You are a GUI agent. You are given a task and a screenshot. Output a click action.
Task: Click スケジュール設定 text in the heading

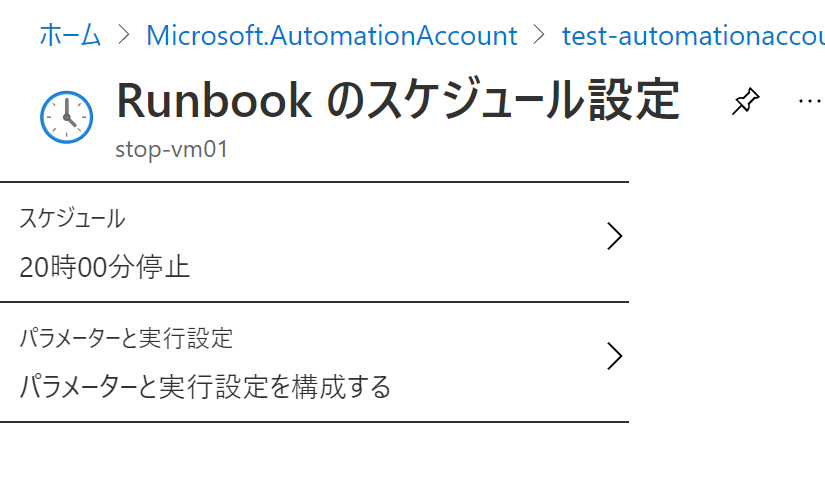coord(522,100)
